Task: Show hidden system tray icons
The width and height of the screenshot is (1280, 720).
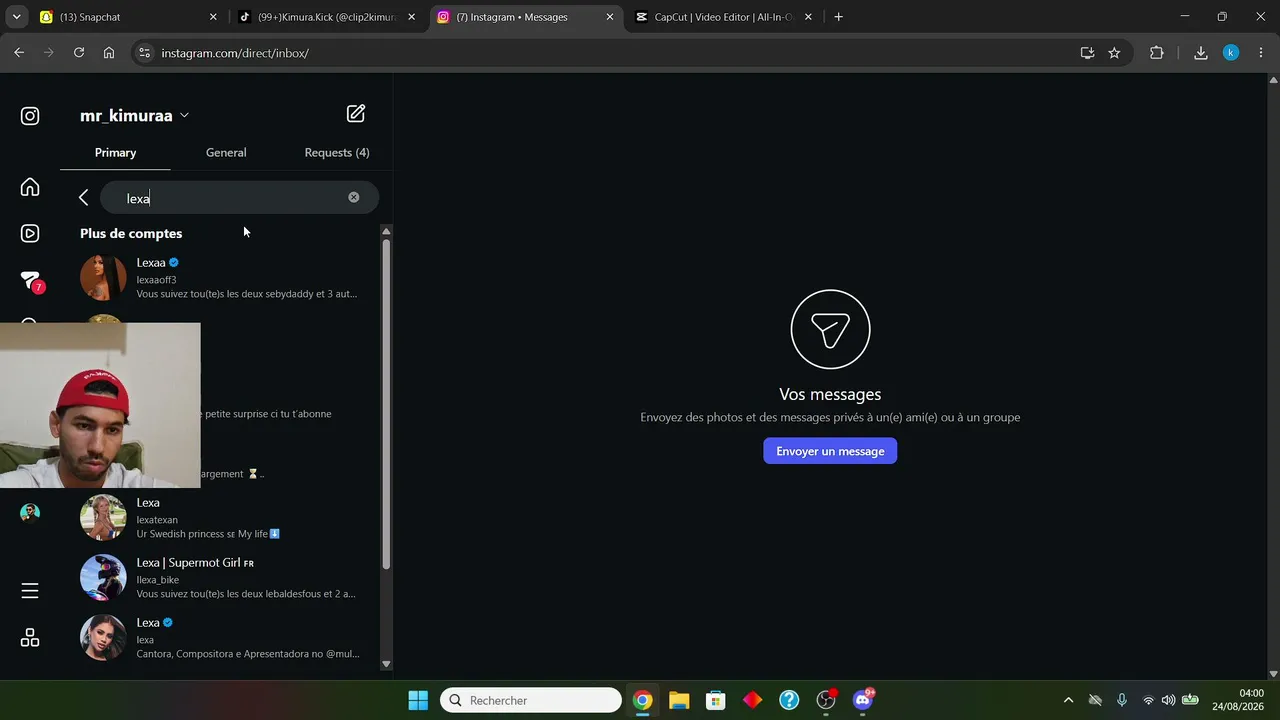Action: [x=1068, y=700]
